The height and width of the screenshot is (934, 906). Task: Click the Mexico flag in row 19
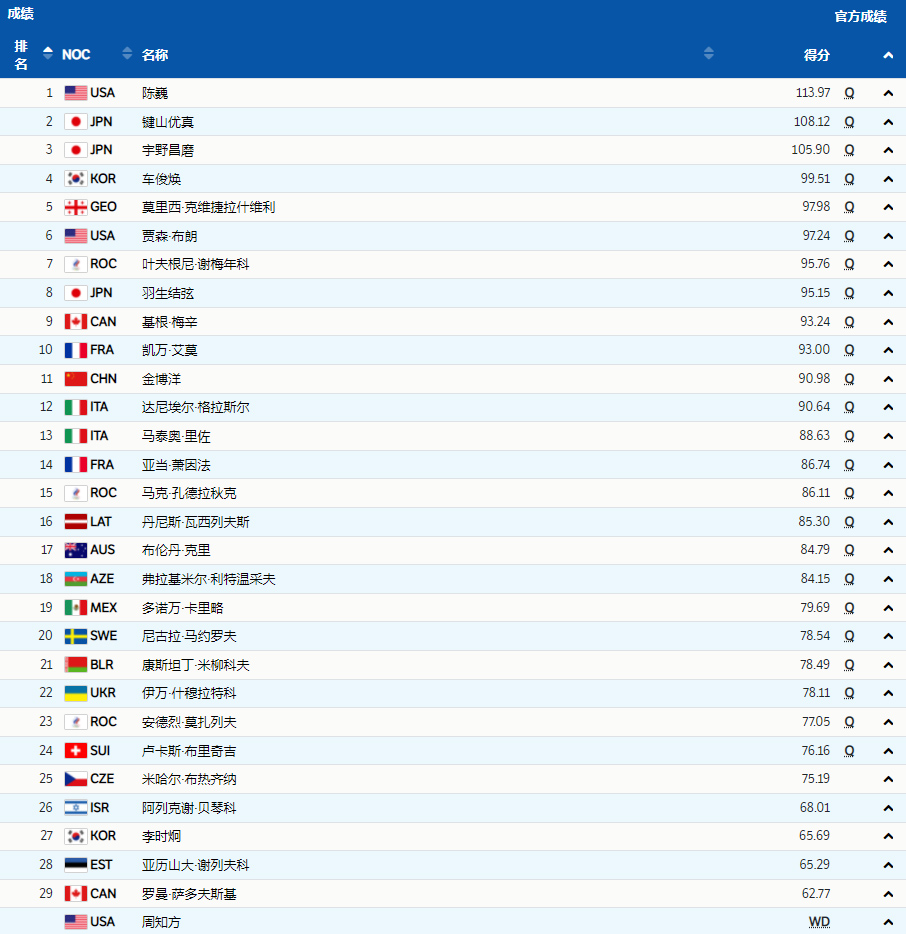[x=76, y=608]
